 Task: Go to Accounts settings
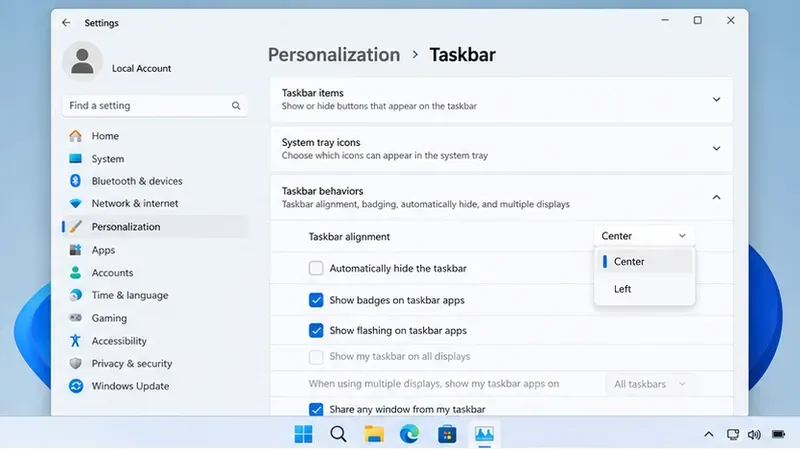click(155, 272)
